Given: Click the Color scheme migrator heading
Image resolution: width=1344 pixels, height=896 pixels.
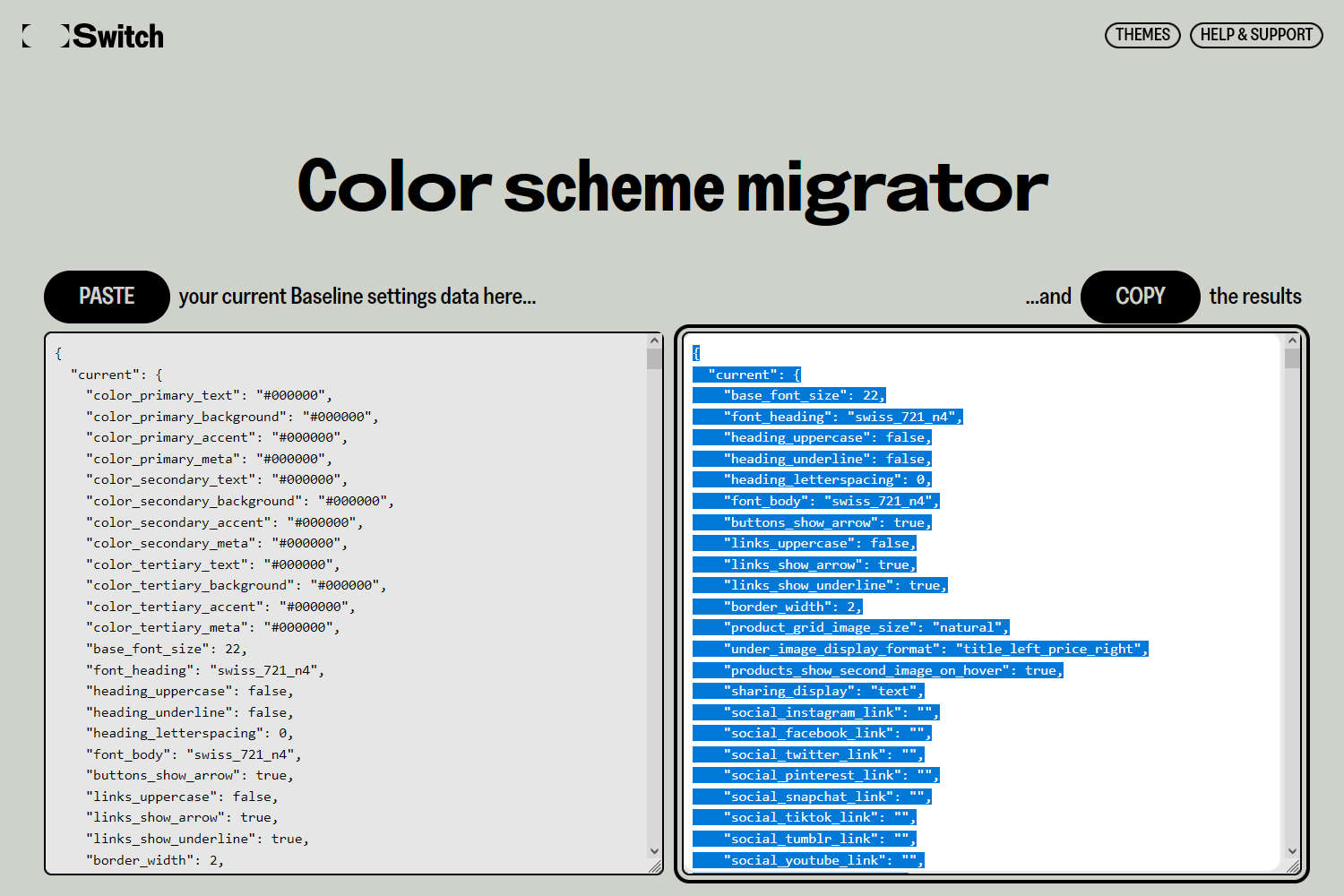Looking at the screenshot, I should pyautogui.click(x=672, y=186).
